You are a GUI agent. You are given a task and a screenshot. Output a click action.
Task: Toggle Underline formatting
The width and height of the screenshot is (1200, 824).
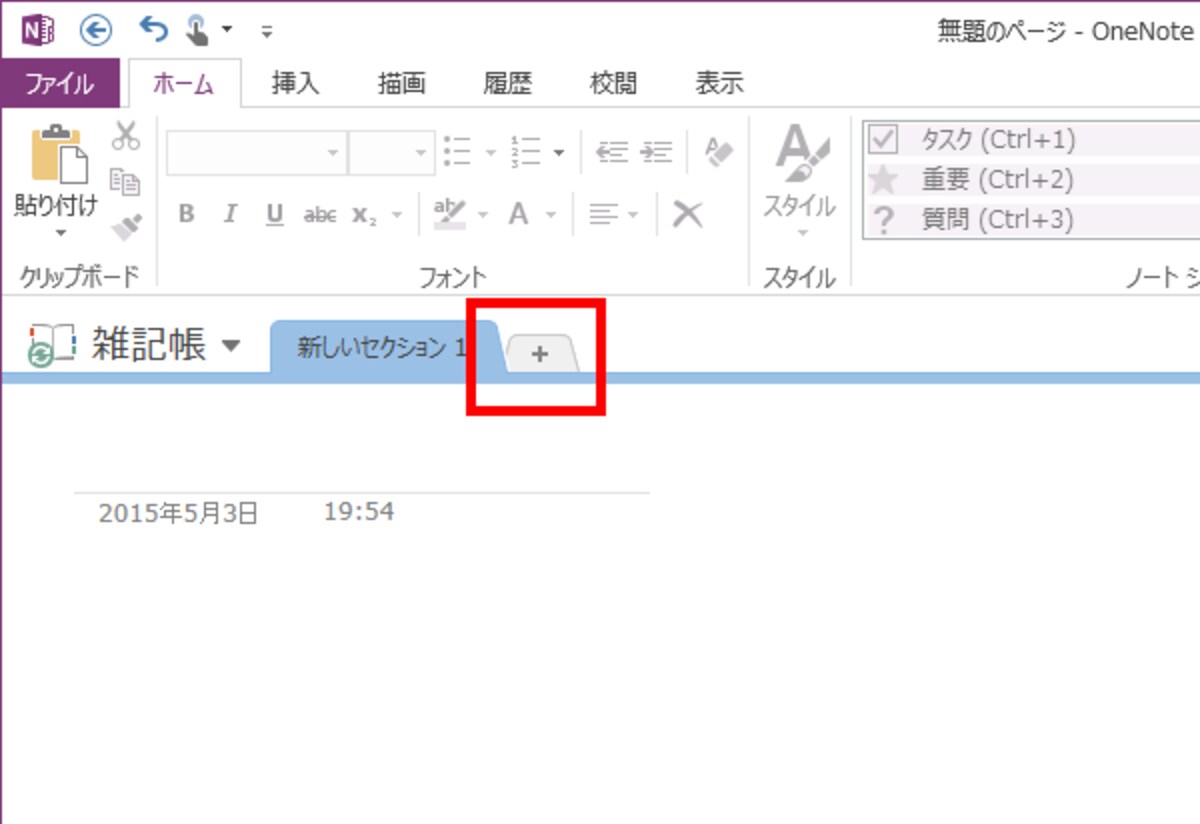275,214
